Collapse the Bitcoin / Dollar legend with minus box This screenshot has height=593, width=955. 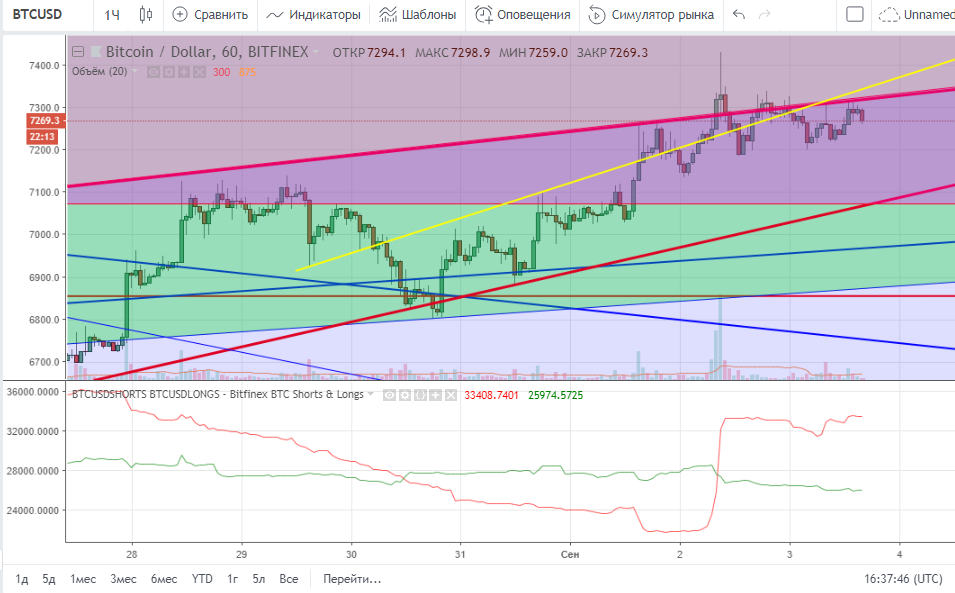[x=78, y=52]
